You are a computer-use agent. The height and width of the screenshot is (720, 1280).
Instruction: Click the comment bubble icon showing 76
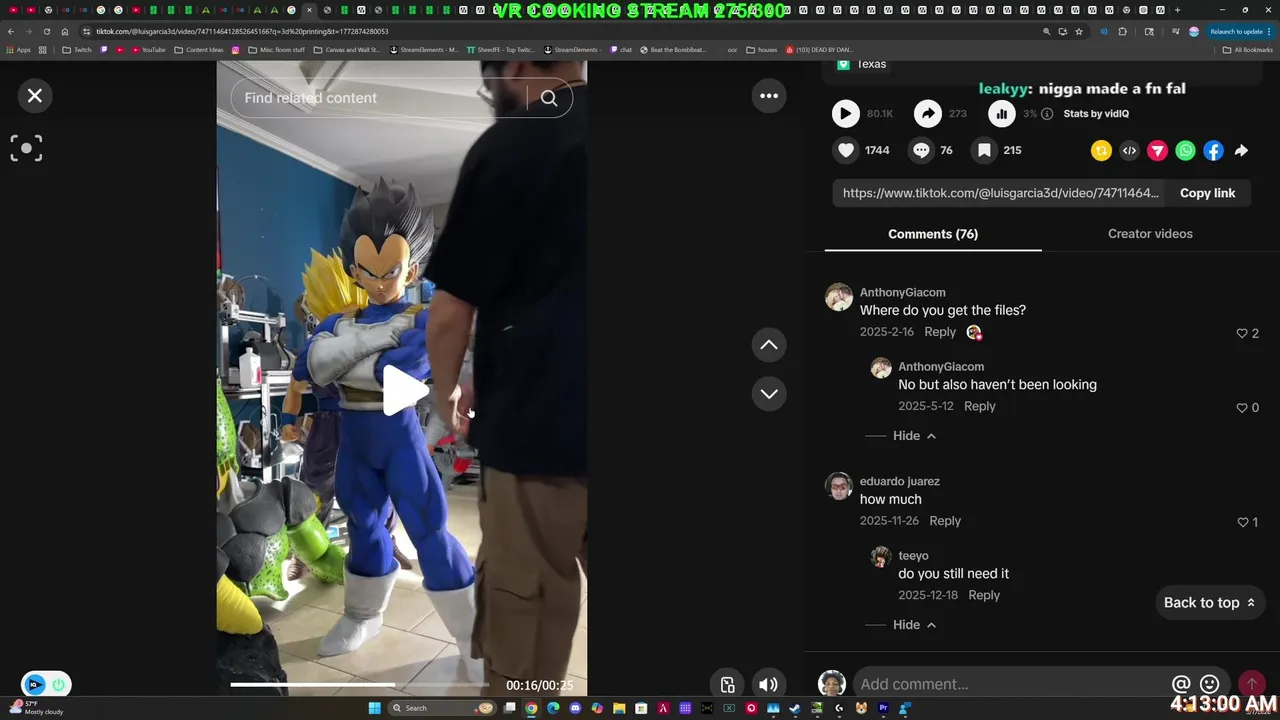click(x=921, y=150)
